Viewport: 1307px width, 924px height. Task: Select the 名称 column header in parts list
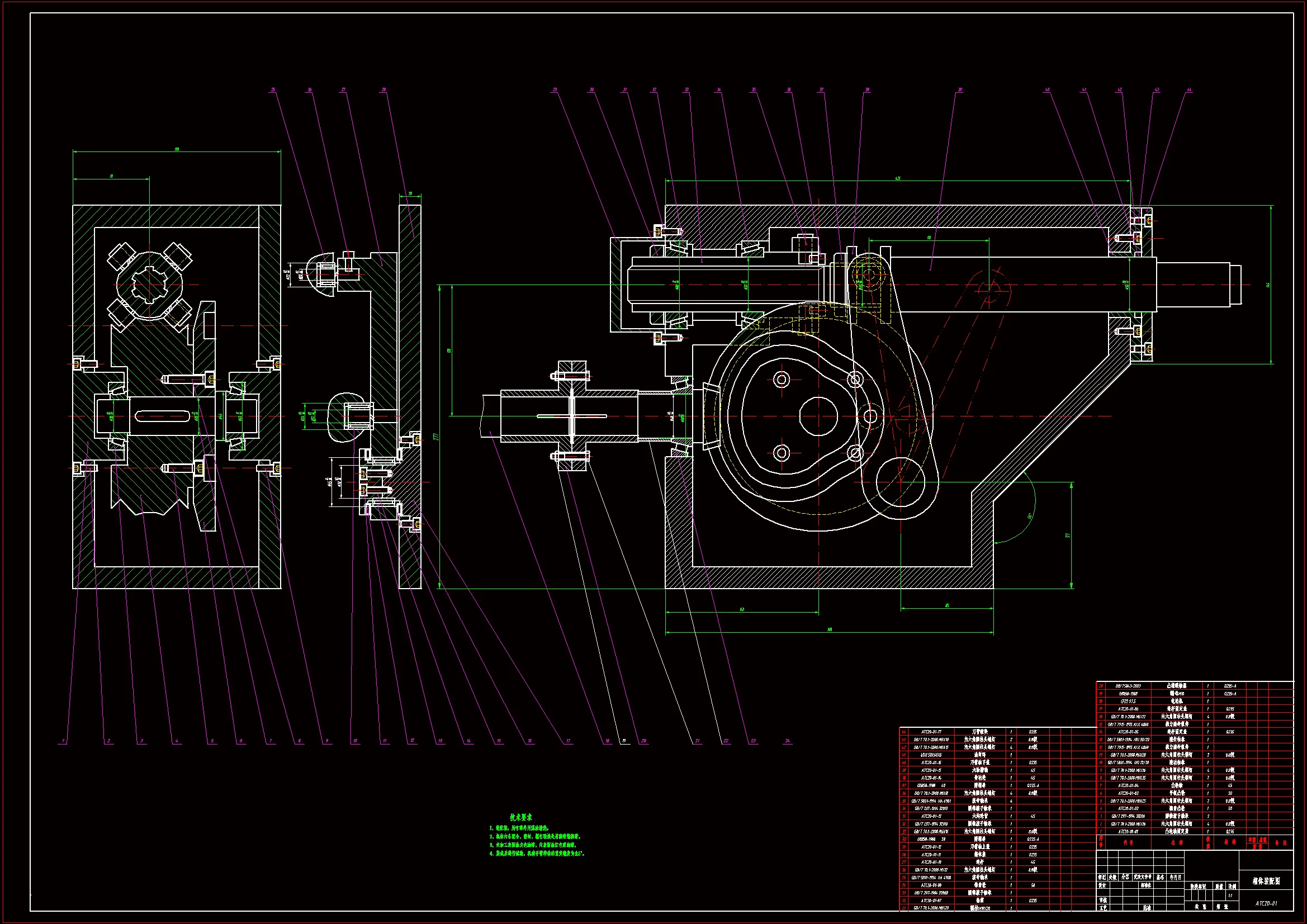tap(1177, 842)
